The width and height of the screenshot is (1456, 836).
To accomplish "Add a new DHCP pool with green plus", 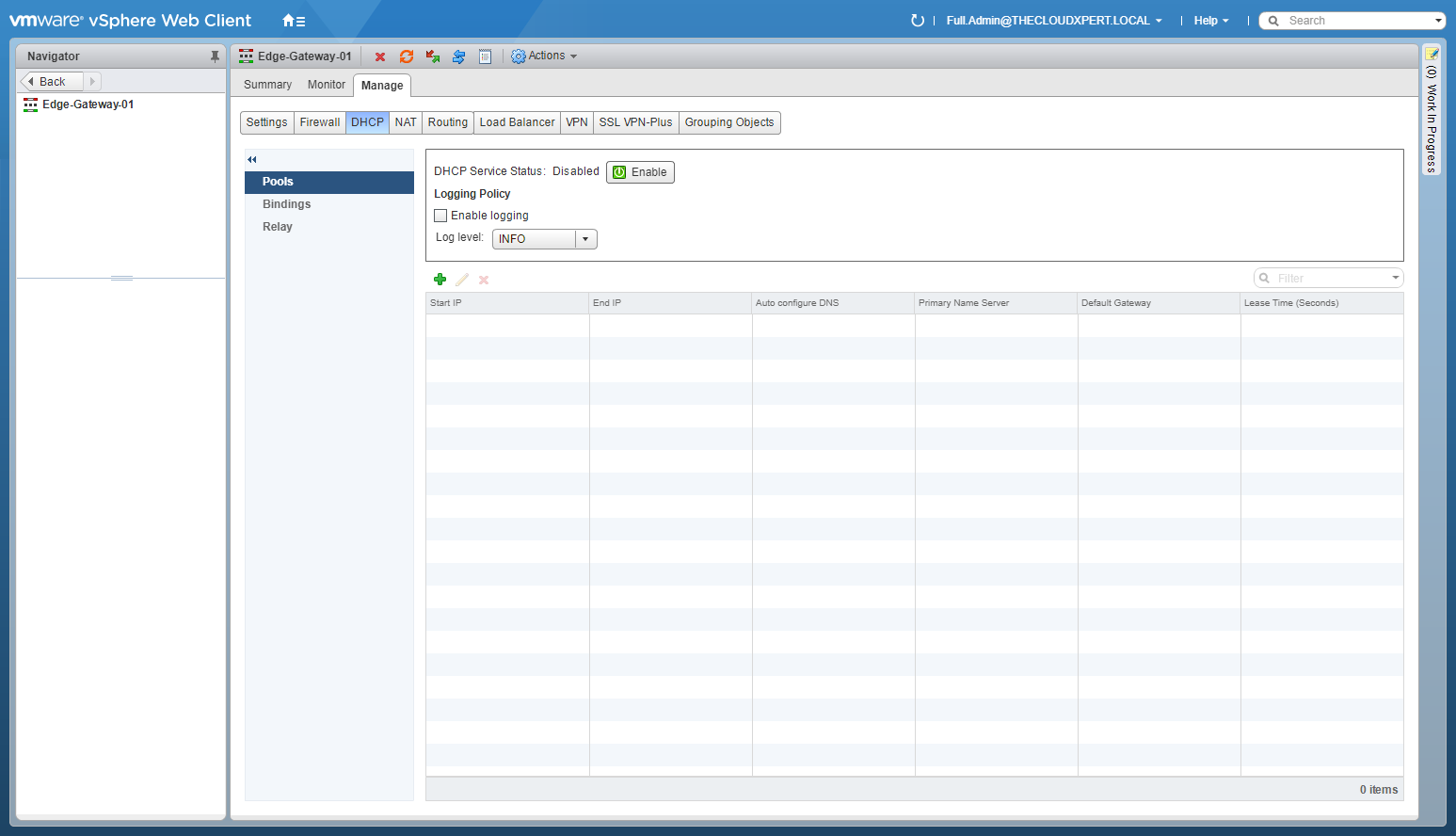I will click(440, 280).
